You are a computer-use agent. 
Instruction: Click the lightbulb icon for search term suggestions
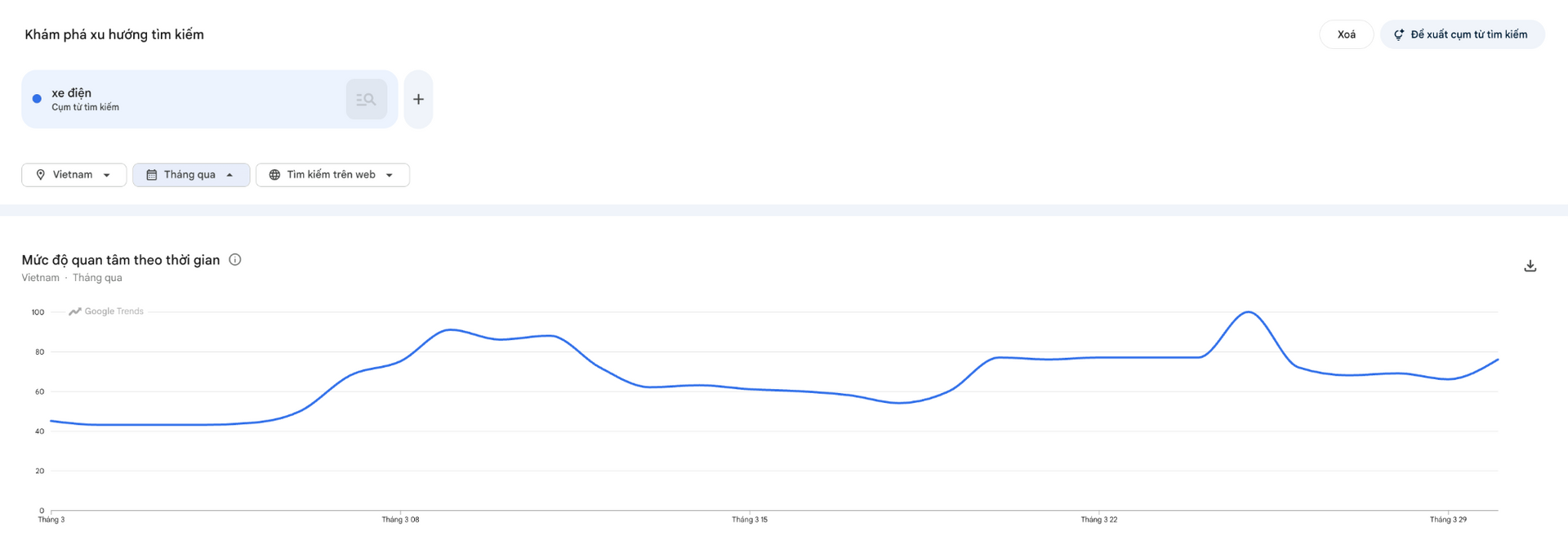coord(1398,34)
